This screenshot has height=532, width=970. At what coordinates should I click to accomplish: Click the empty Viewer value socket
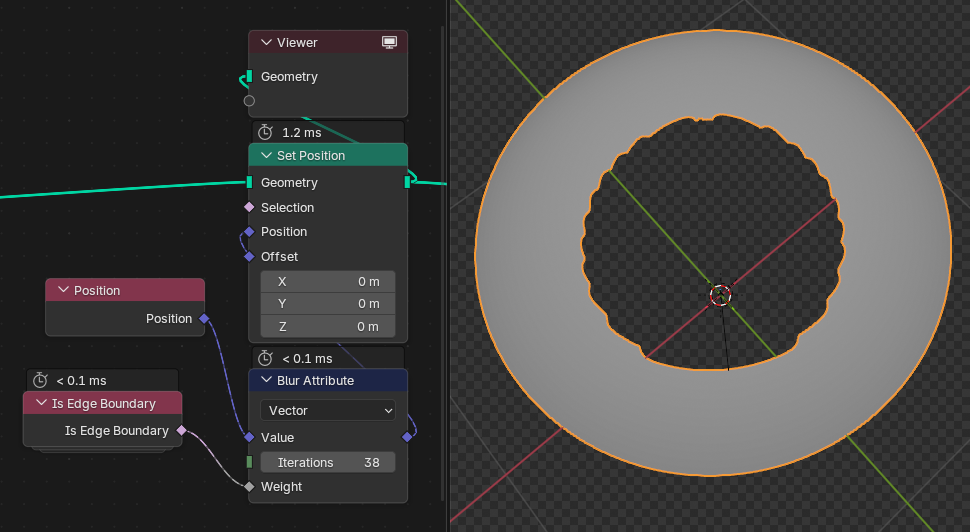[x=249, y=100]
